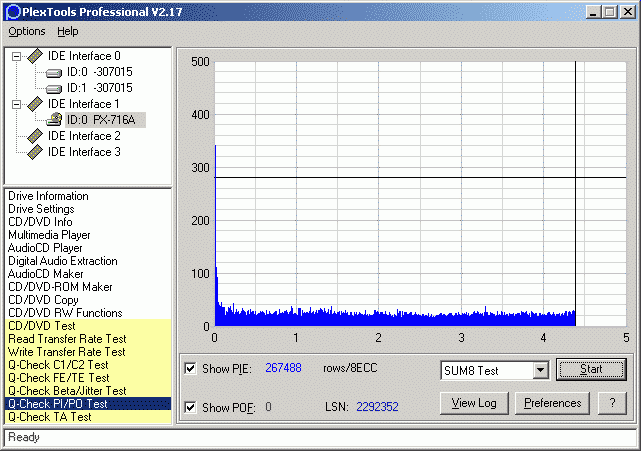
Task: Click the View Log button
Action: [474, 403]
